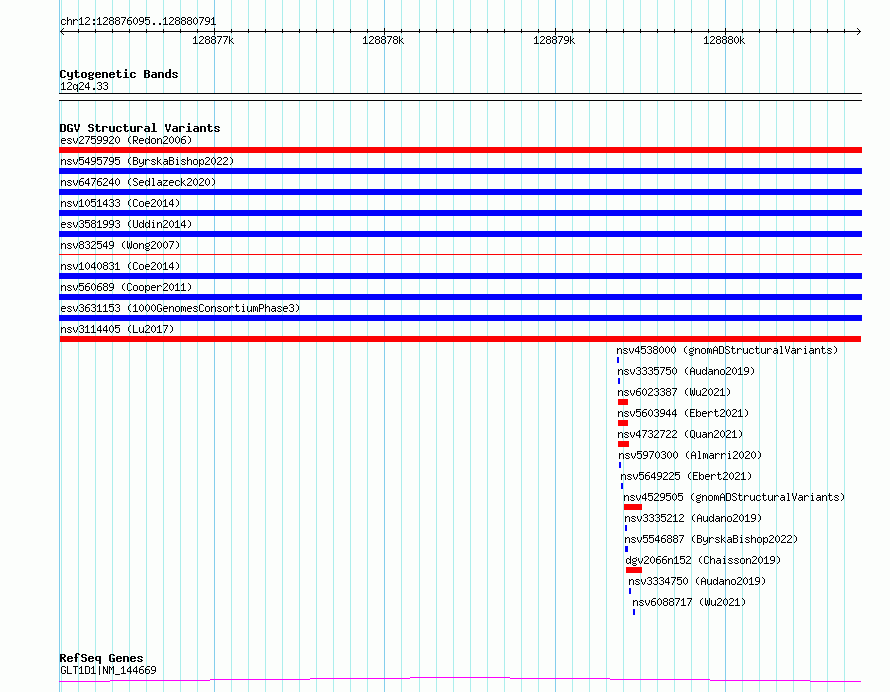Click the esv2759920 (Redon2006) label
The height and width of the screenshot is (692, 890).
coord(126,140)
